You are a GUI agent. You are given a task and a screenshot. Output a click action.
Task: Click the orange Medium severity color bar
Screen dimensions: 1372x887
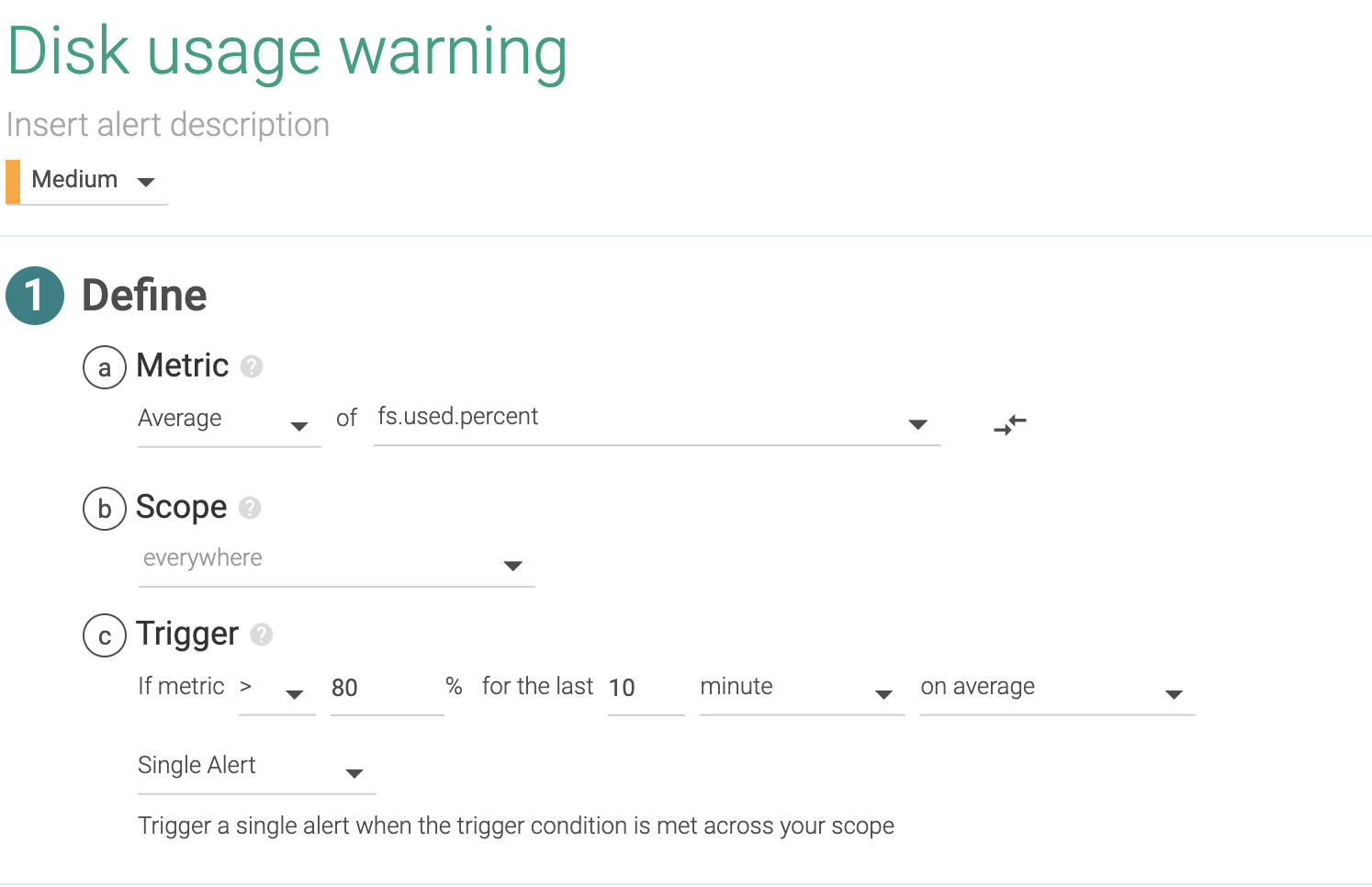tap(13, 181)
